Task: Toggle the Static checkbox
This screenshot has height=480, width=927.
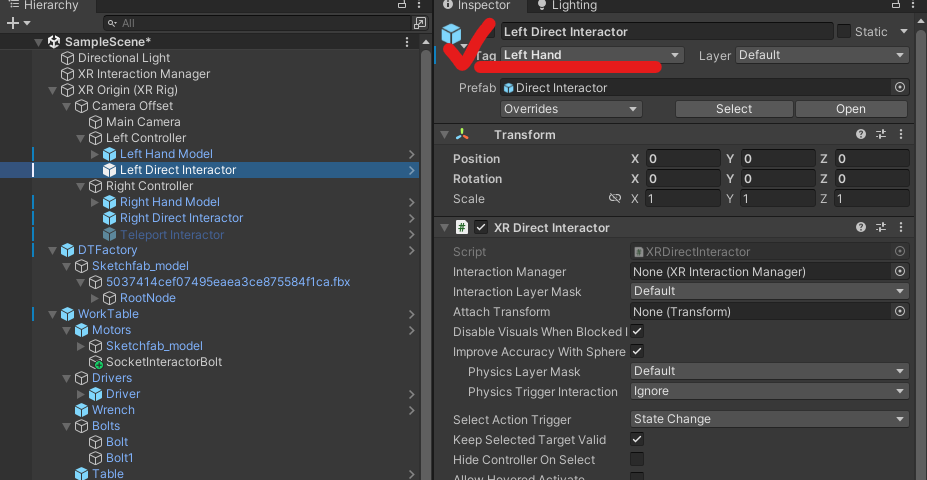Action: coord(844,31)
